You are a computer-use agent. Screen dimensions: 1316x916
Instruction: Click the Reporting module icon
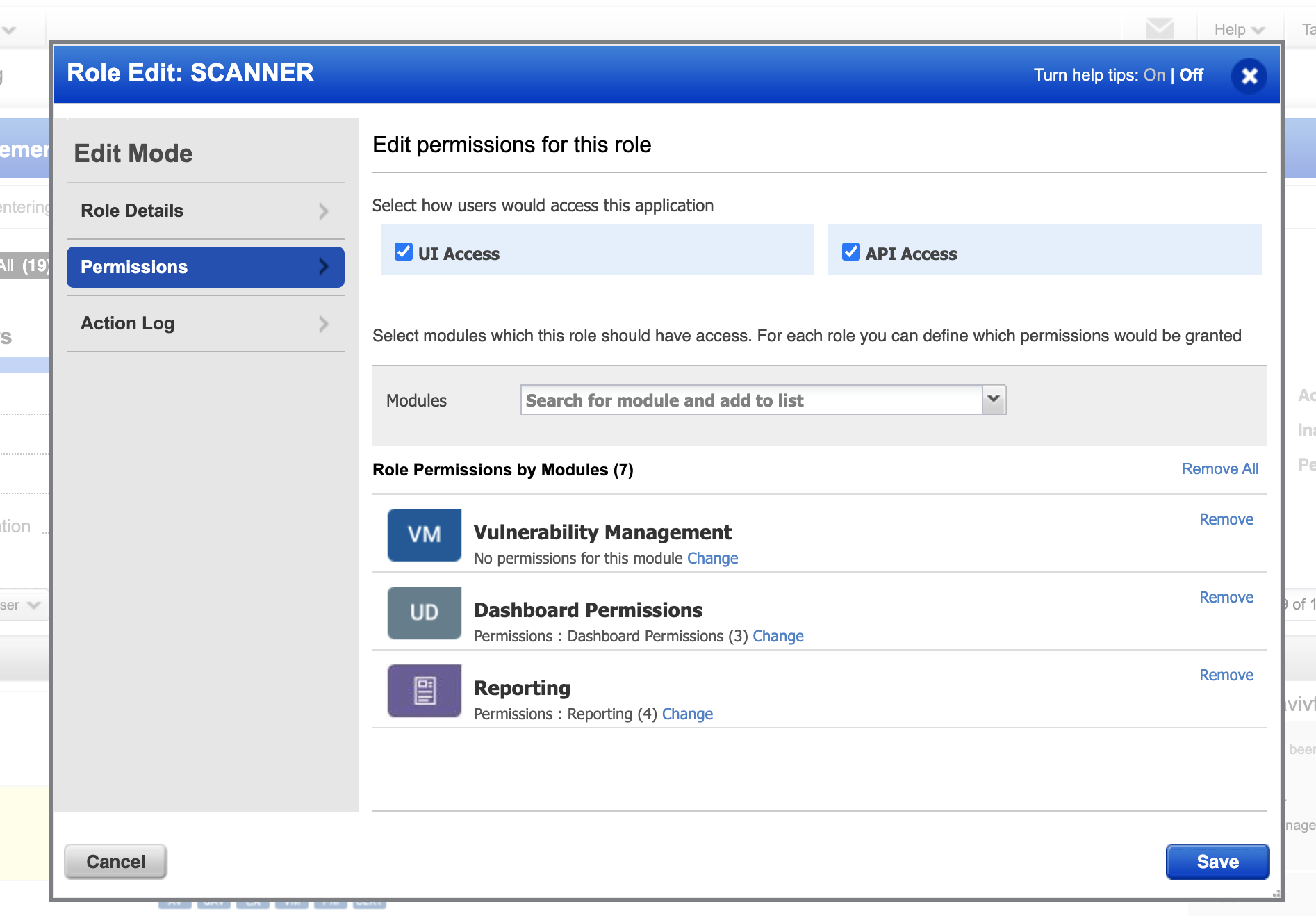(424, 690)
